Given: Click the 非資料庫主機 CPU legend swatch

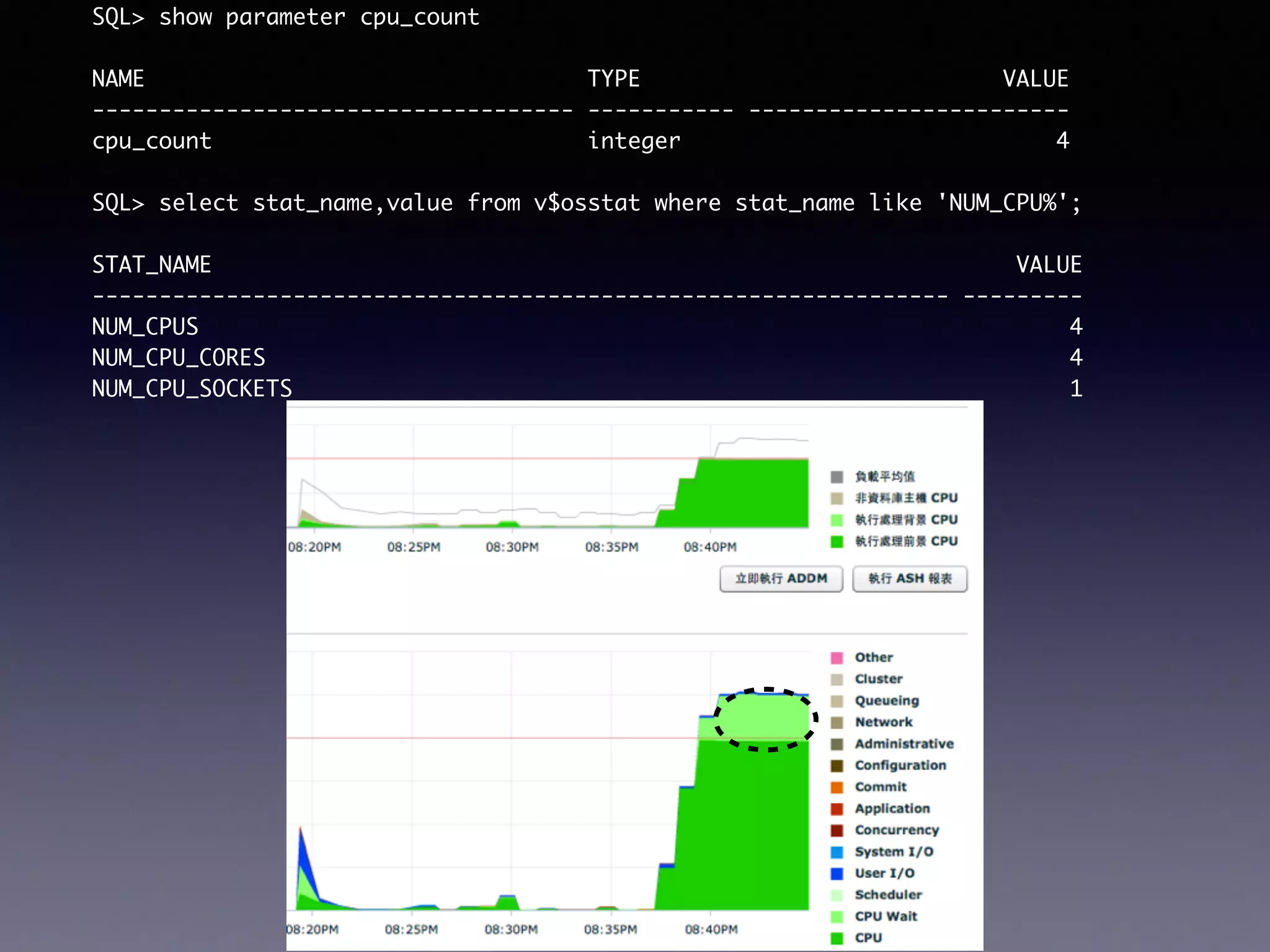Looking at the screenshot, I should click(837, 498).
